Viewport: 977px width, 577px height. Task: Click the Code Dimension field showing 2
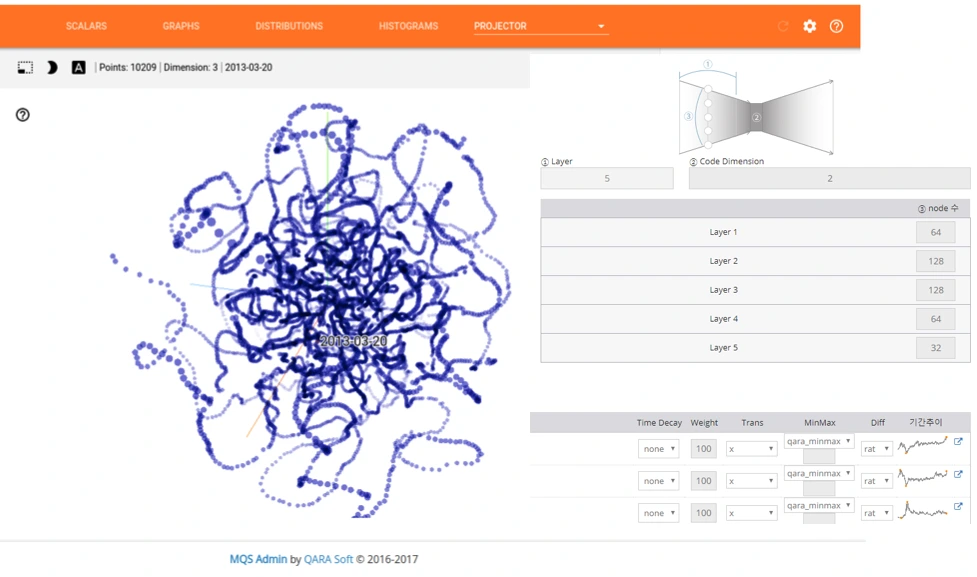pos(829,178)
